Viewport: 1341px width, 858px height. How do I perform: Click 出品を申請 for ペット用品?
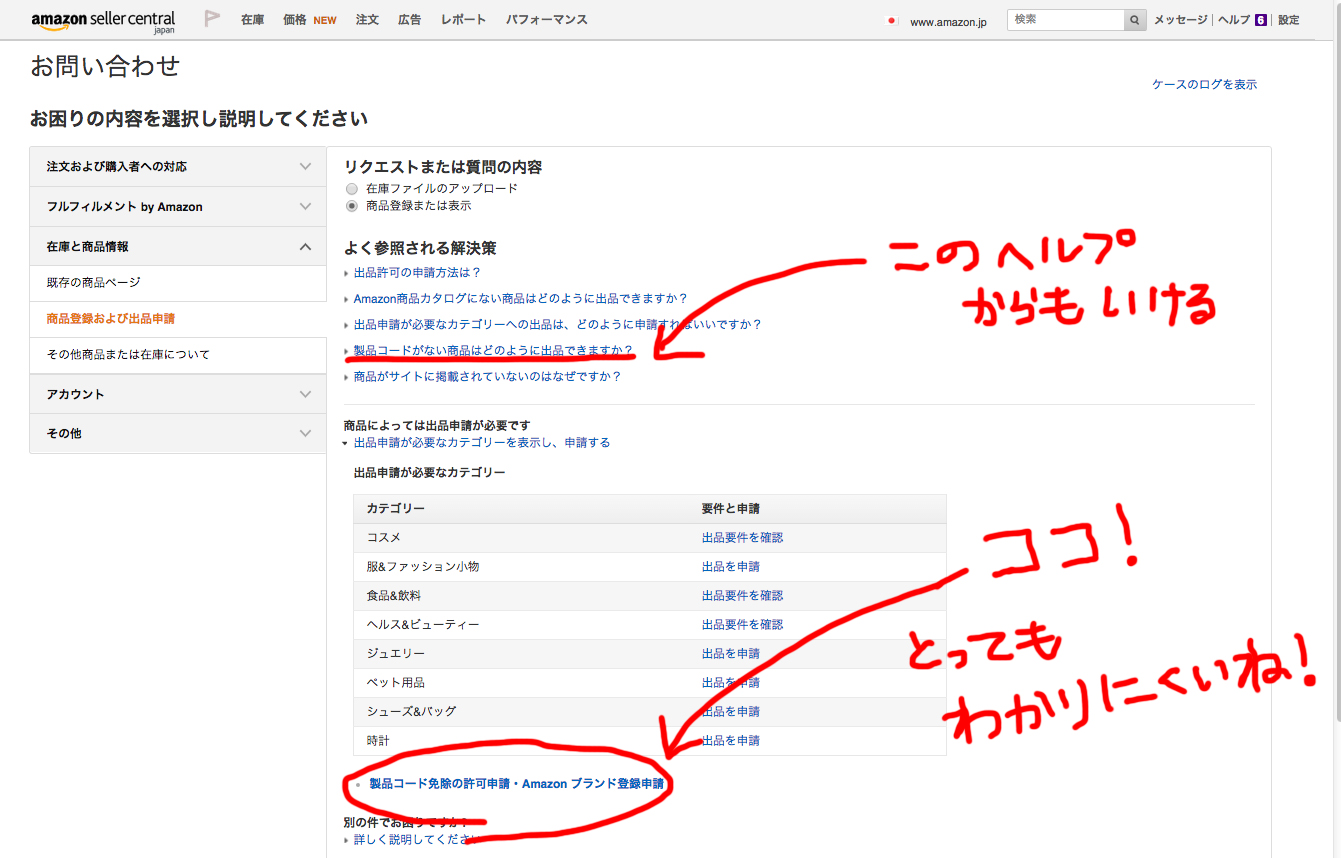[x=730, y=682]
